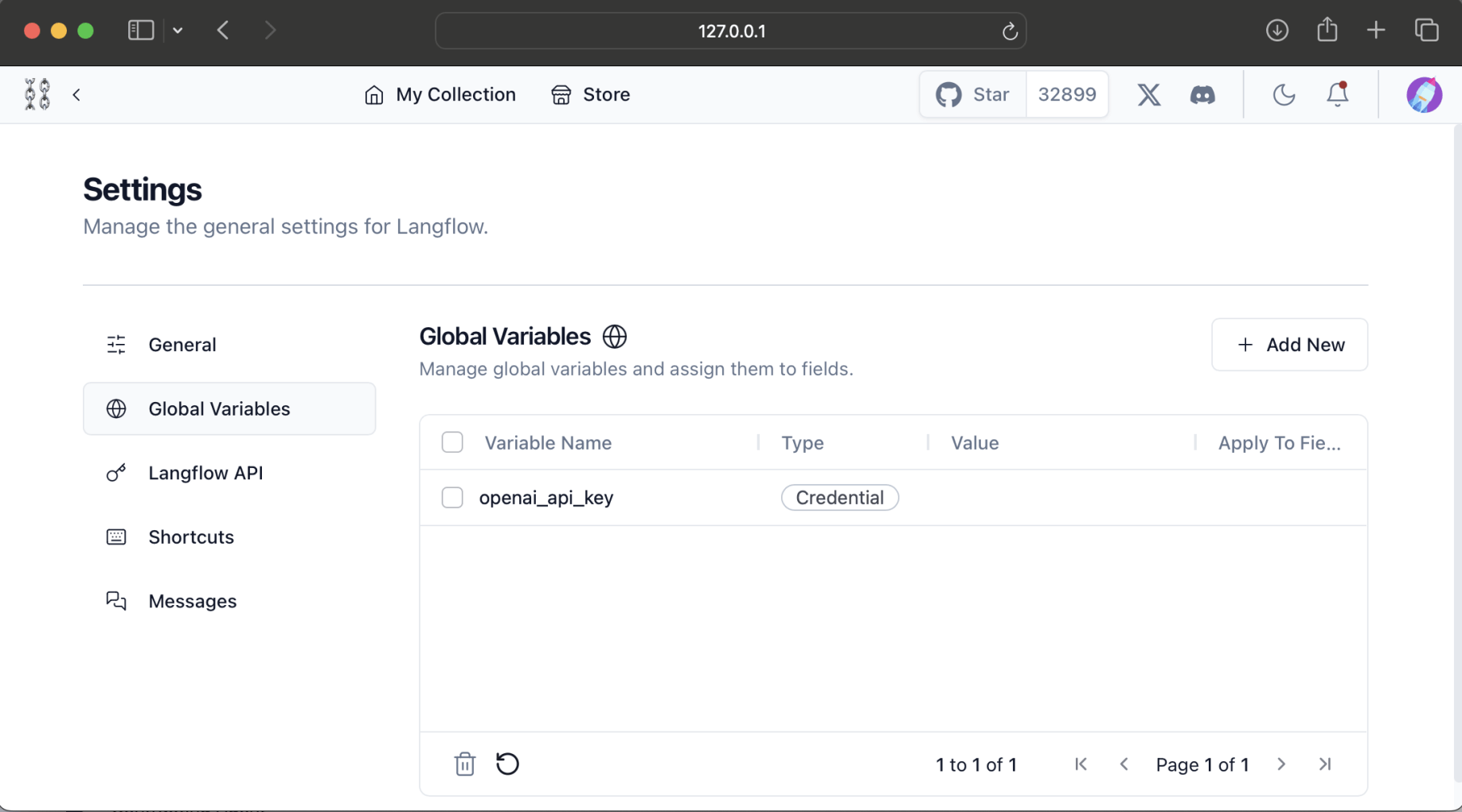Viewport: 1462px width, 812px height.
Task: Switch to the Shortcuts settings section
Action: coord(191,537)
